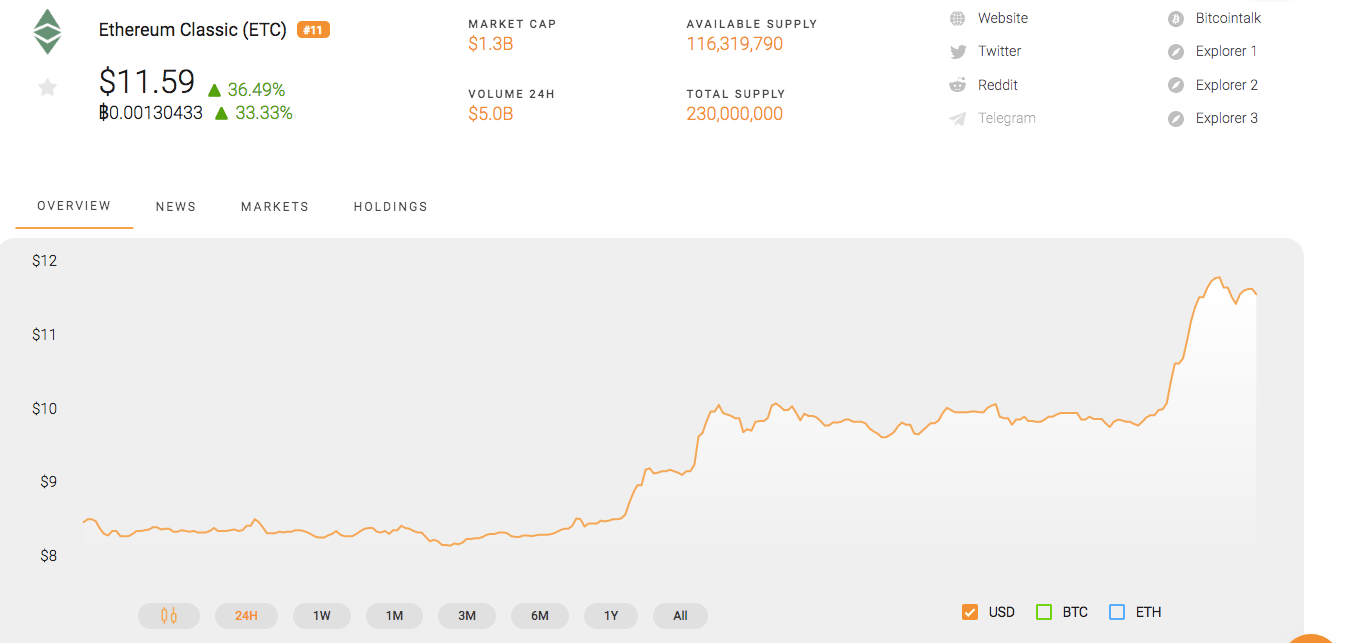Click the Website globe icon
1345x643 pixels.
[958, 18]
